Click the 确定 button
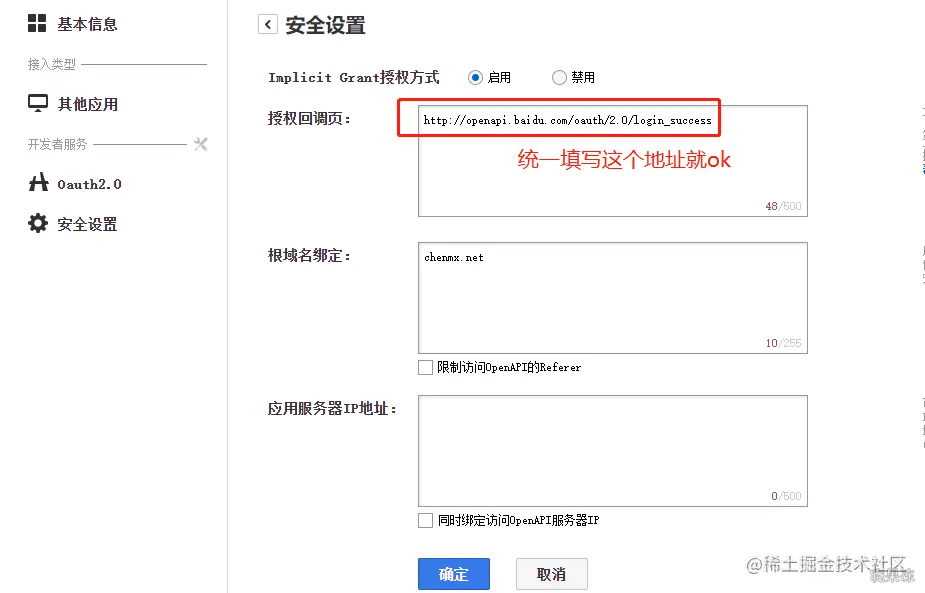Image resolution: width=925 pixels, height=593 pixels. [x=454, y=574]
